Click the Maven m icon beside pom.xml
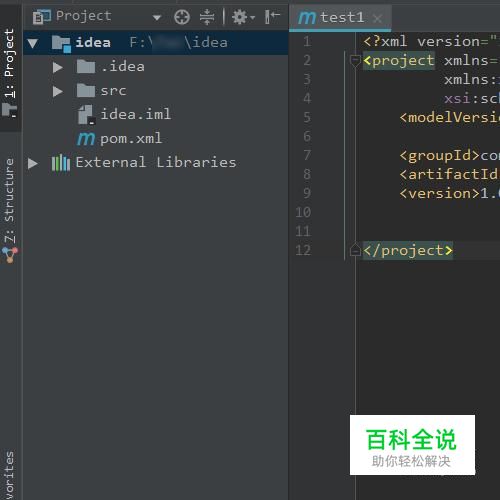 tap(86, 138)
